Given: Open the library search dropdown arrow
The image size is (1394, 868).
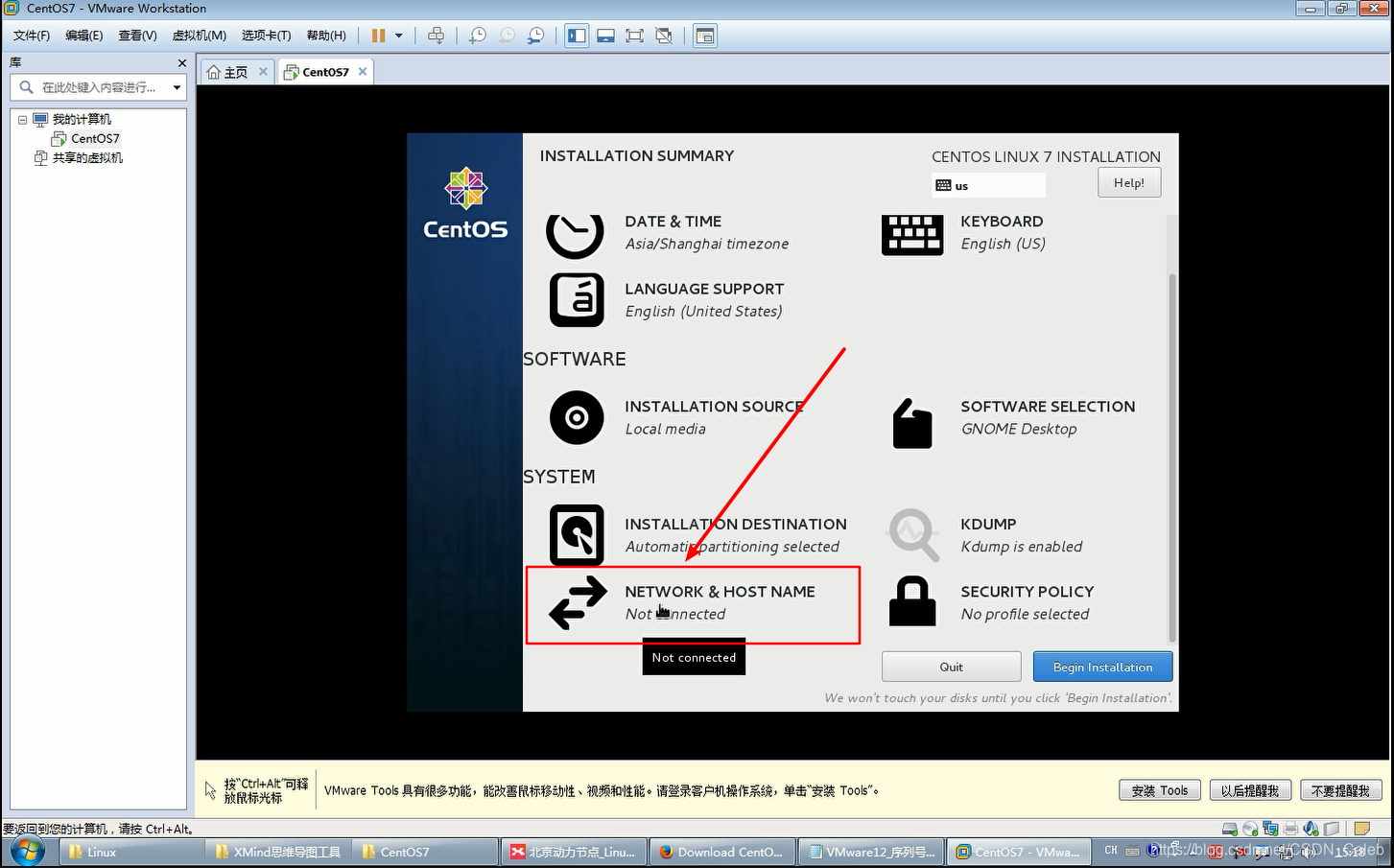Looking at the screenshot, I should [177, 87].
